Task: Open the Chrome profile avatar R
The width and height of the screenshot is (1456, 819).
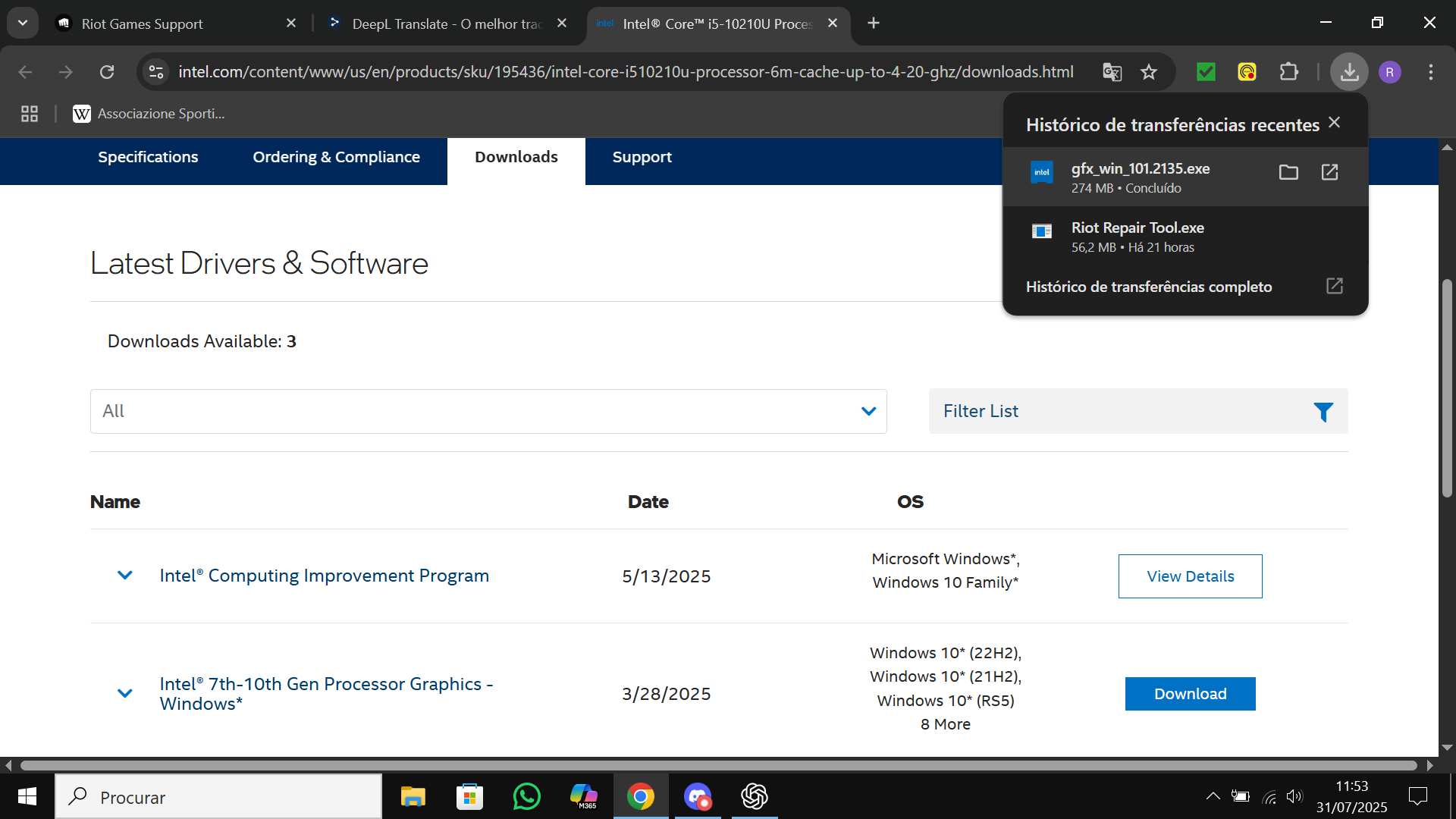Action: pos(1389,72)
